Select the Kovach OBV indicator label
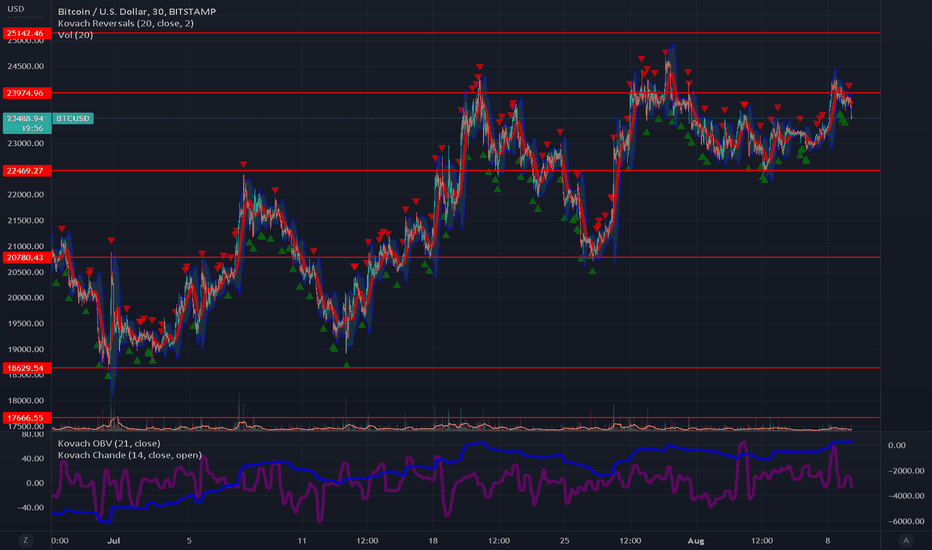The width and height of the screenshot is (932, 550). (x=109, y=443)
